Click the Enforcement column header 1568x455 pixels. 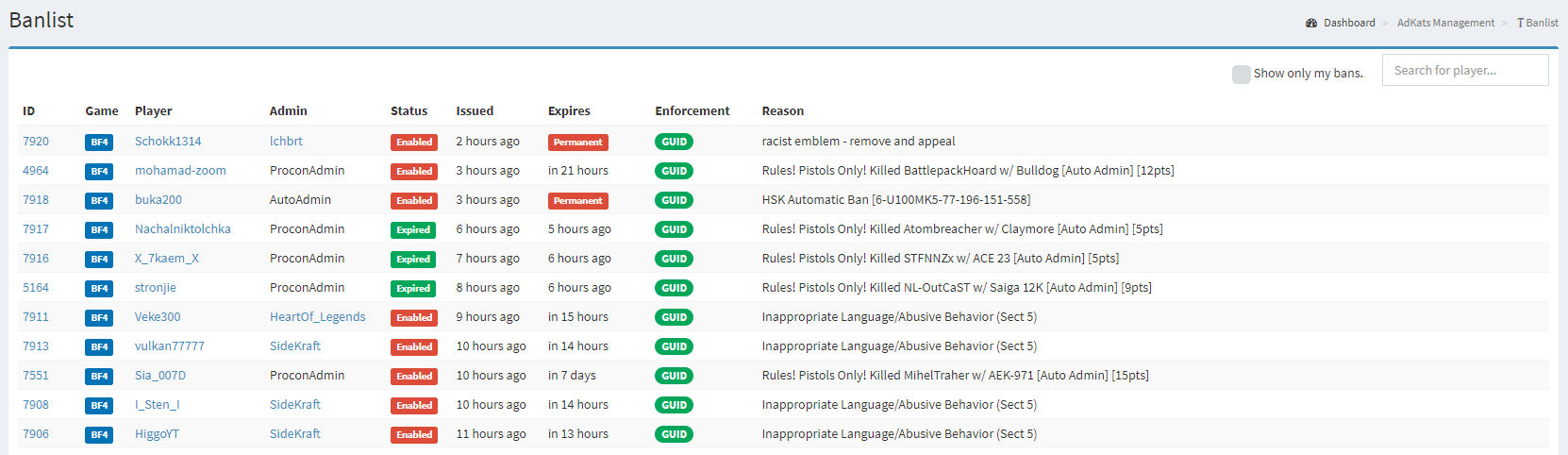(692, 111)
